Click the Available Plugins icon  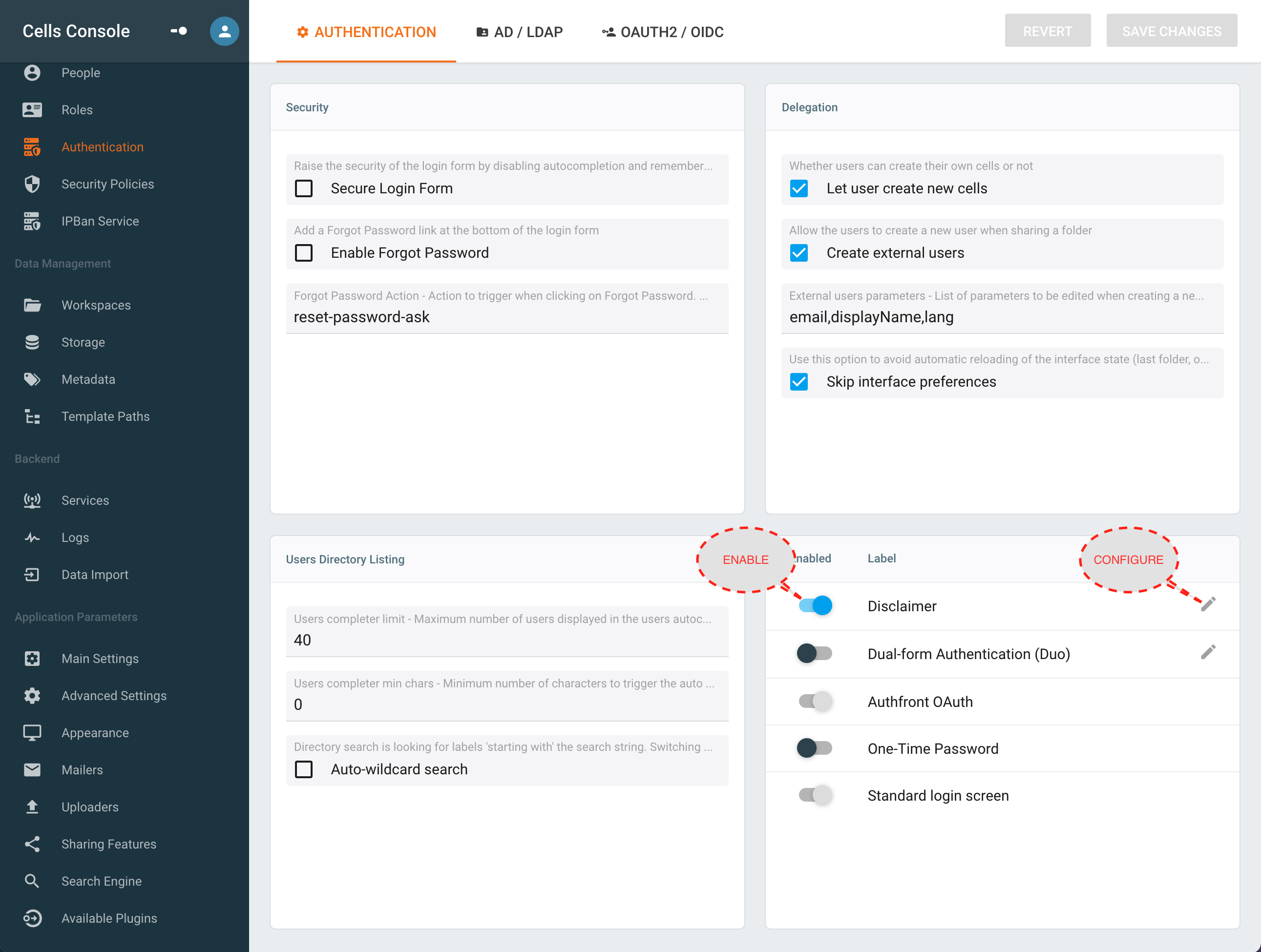tap(32, 918)
